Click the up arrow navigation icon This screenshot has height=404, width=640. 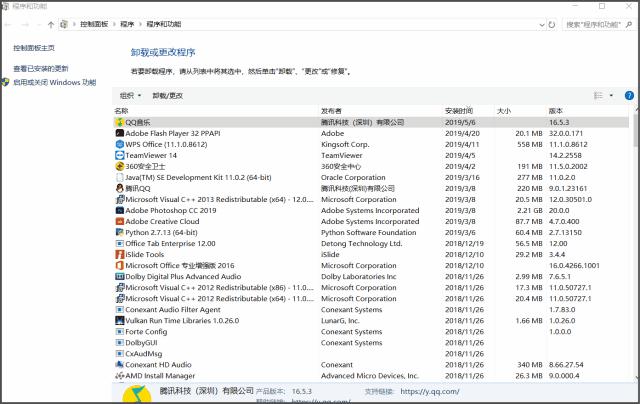[51, 24]
